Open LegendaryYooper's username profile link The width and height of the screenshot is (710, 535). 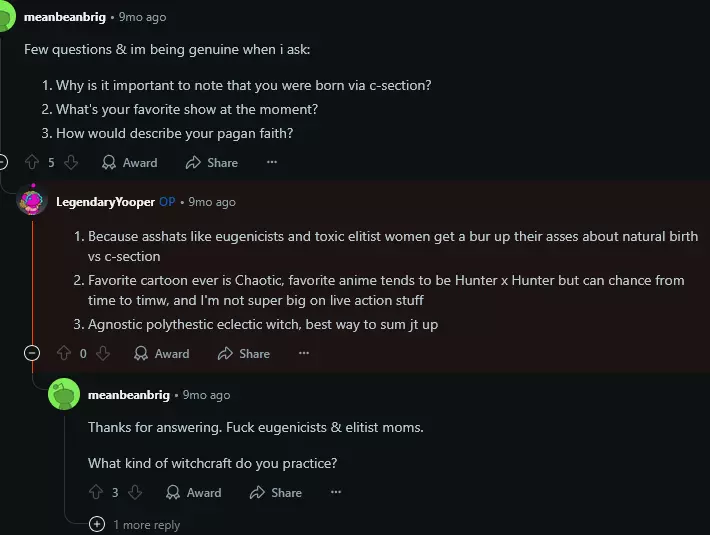pos(105,202)
